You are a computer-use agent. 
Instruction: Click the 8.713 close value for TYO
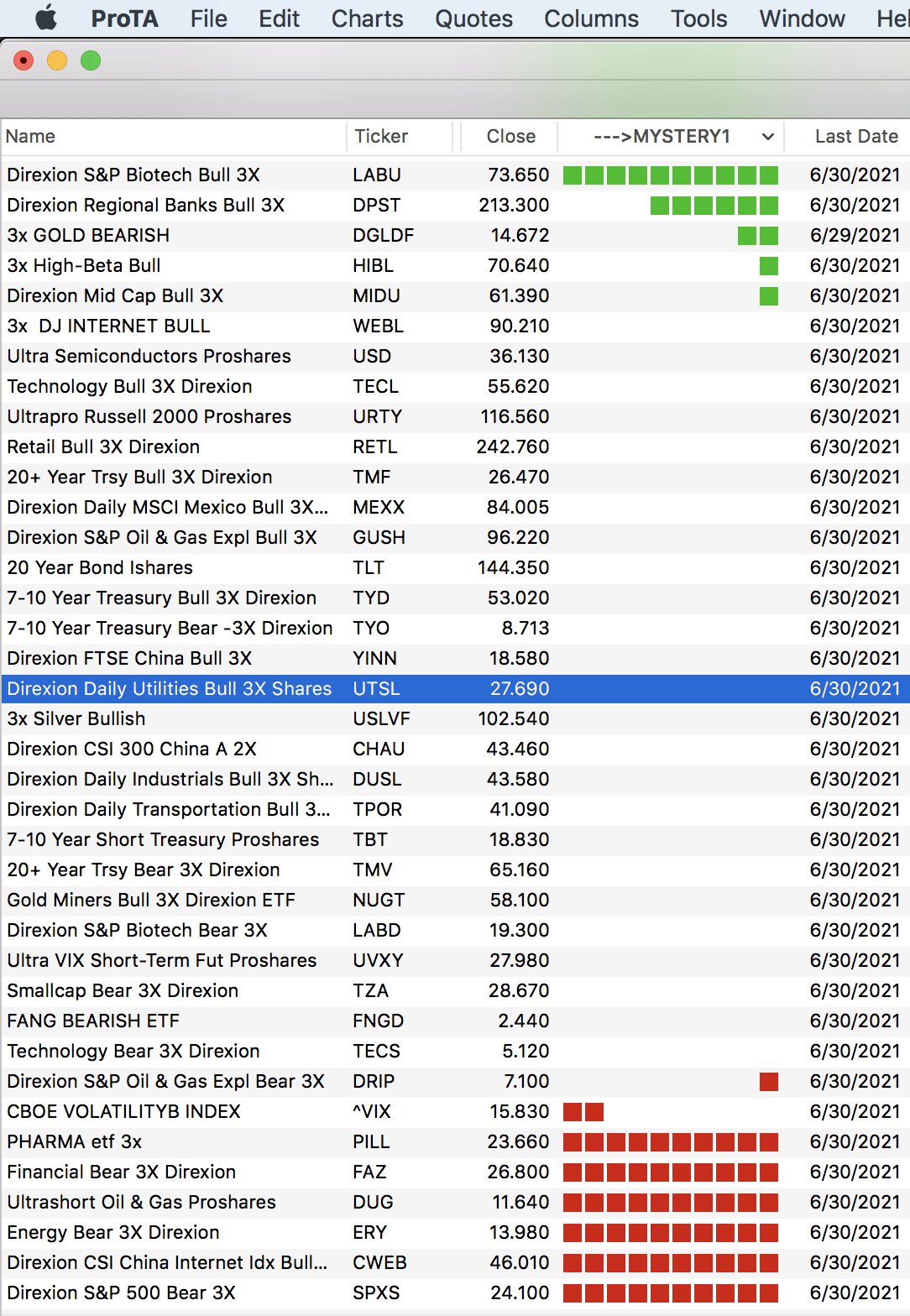526,628
